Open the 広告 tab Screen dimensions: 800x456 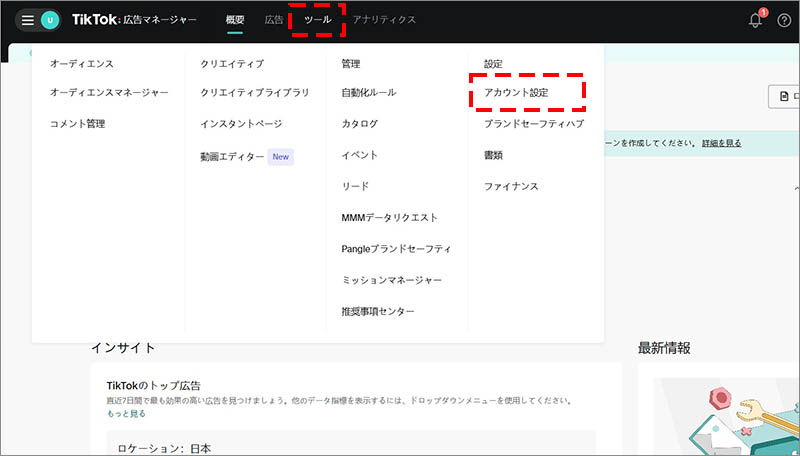pos(274,20)
